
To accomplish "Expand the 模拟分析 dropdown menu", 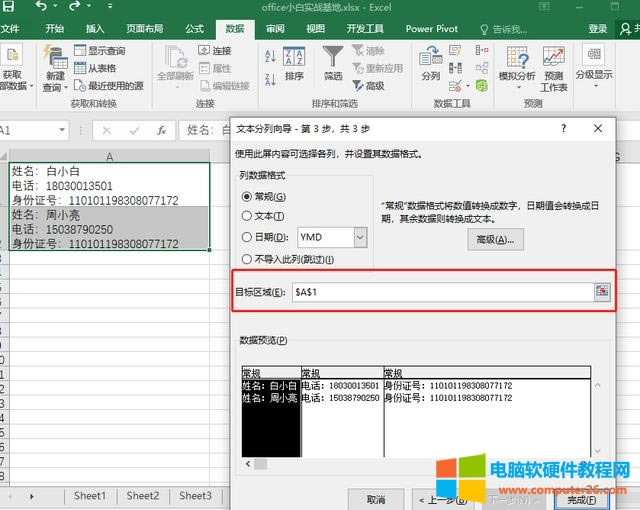I will pyautogui.click(x=516, y=87).
